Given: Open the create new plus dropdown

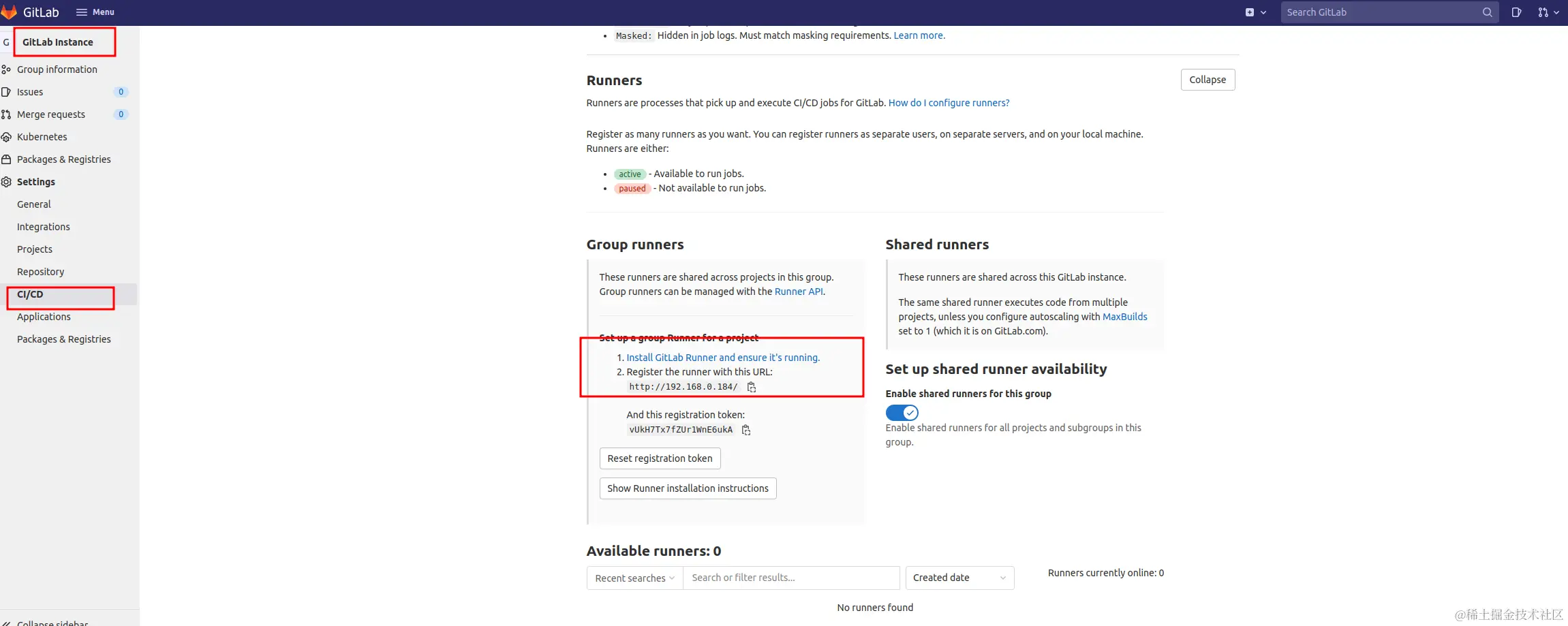Looking at the screenshot, I should [1255, 12].
